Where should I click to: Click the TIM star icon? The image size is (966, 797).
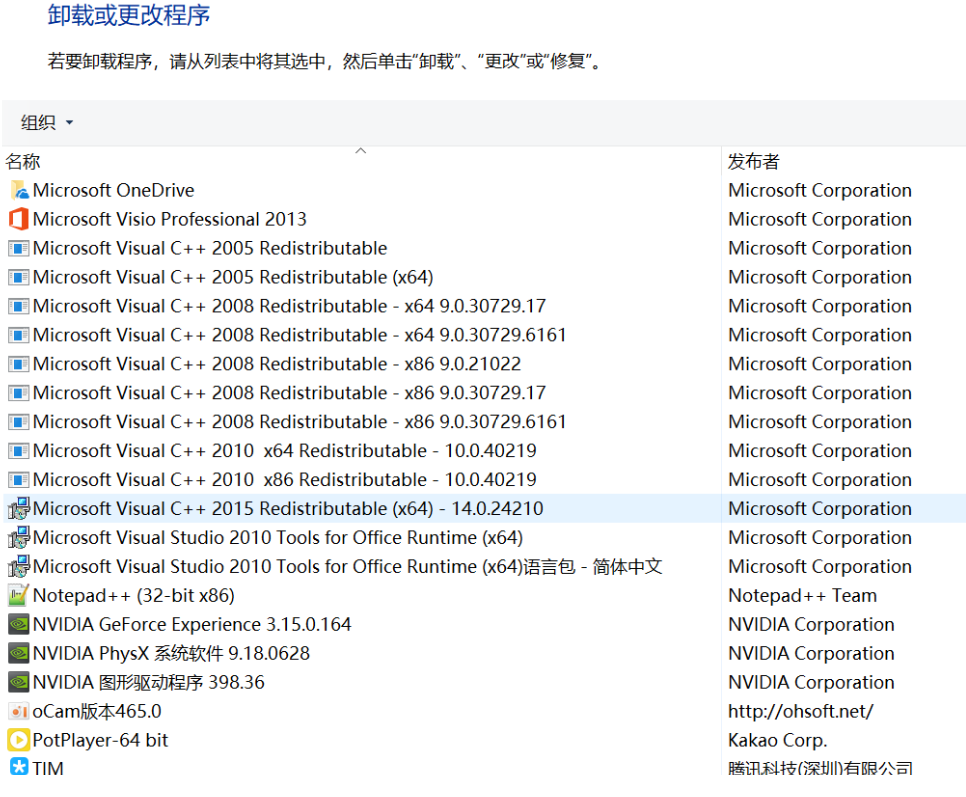[19, 767]
